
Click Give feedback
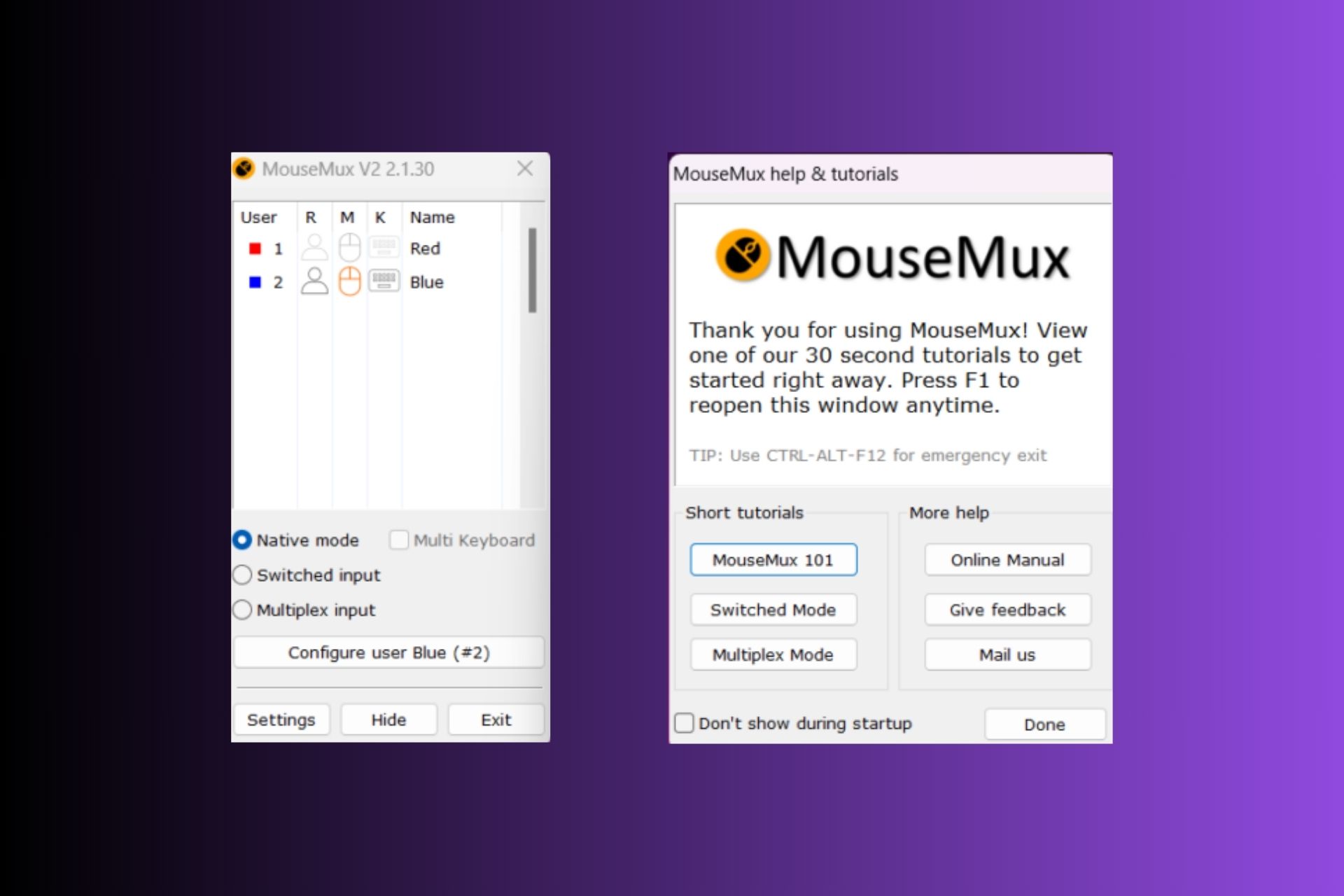click(x=1007, y=610)
